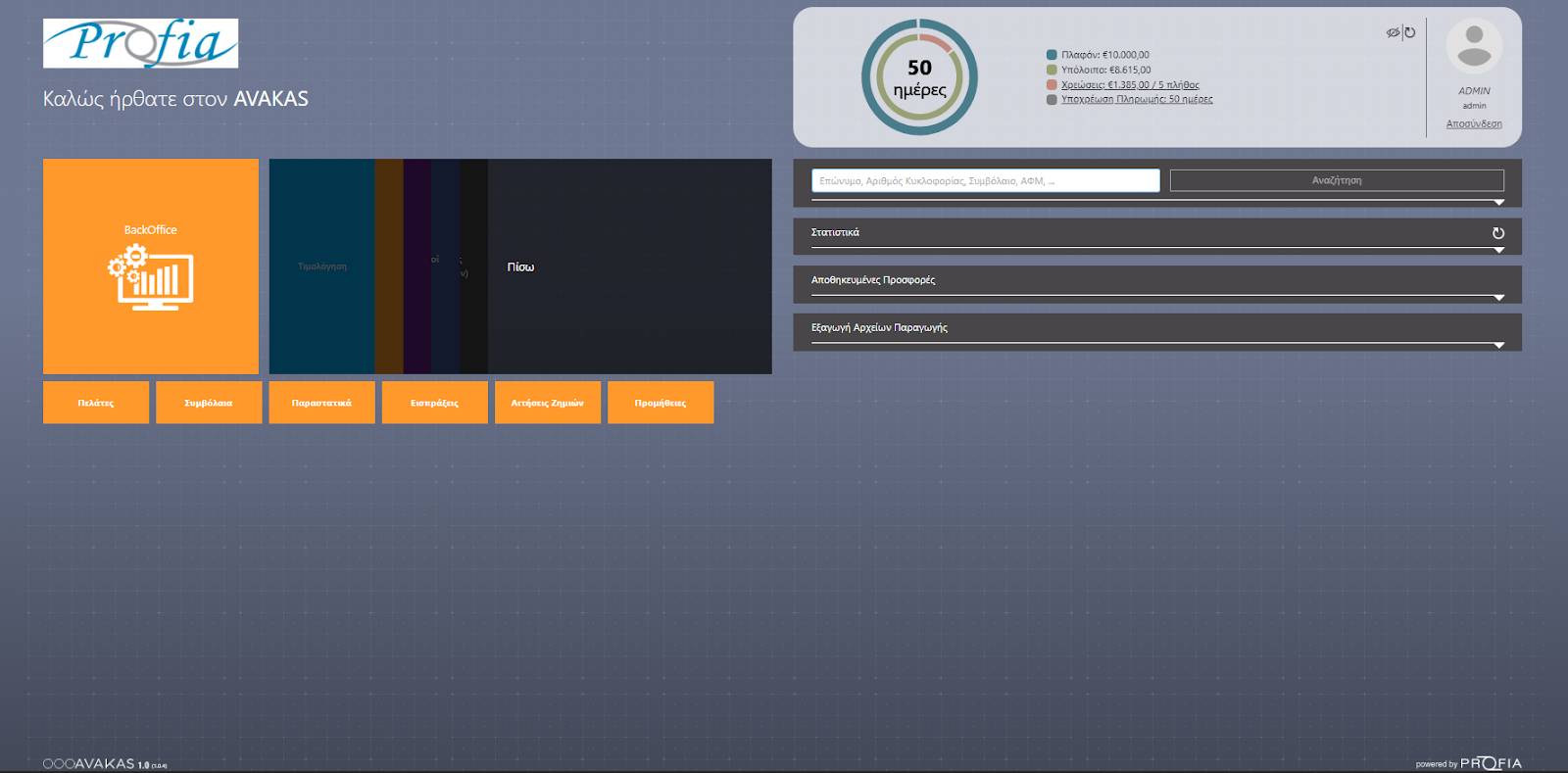Image resolution: width=1568 pixels, height=773 pixels.
Task: Click the Profia logo at top left
Action: [140, 43]
